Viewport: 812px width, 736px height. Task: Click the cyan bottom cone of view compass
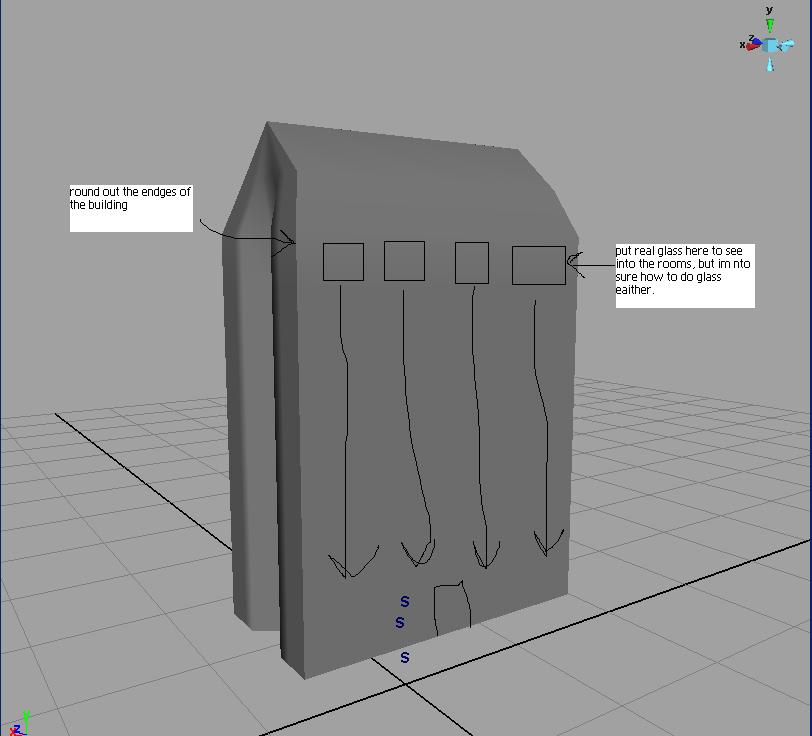770,65
